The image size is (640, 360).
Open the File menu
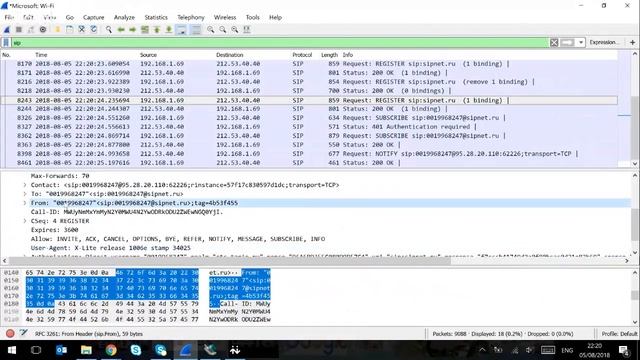click(x=9, y=18)
